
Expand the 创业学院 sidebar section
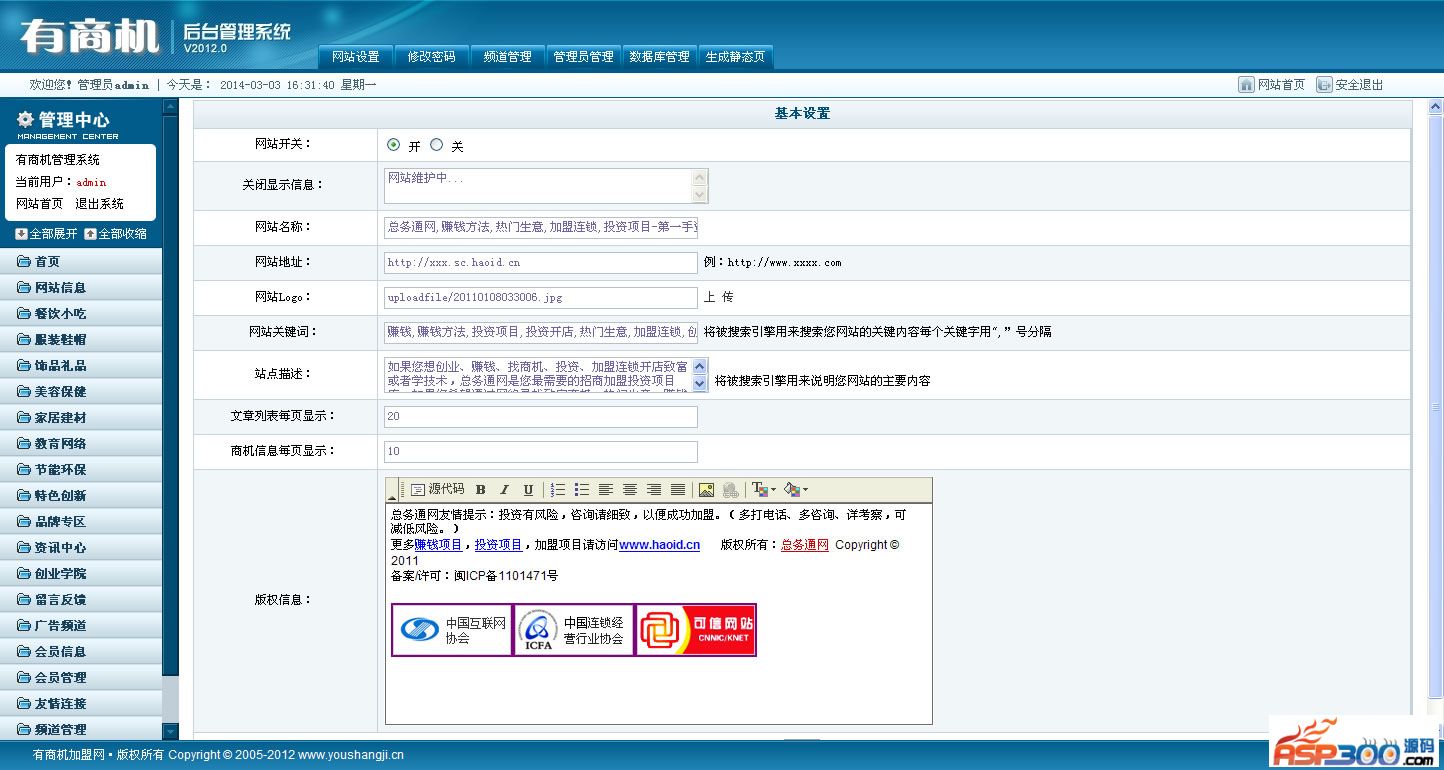point(81,574)
